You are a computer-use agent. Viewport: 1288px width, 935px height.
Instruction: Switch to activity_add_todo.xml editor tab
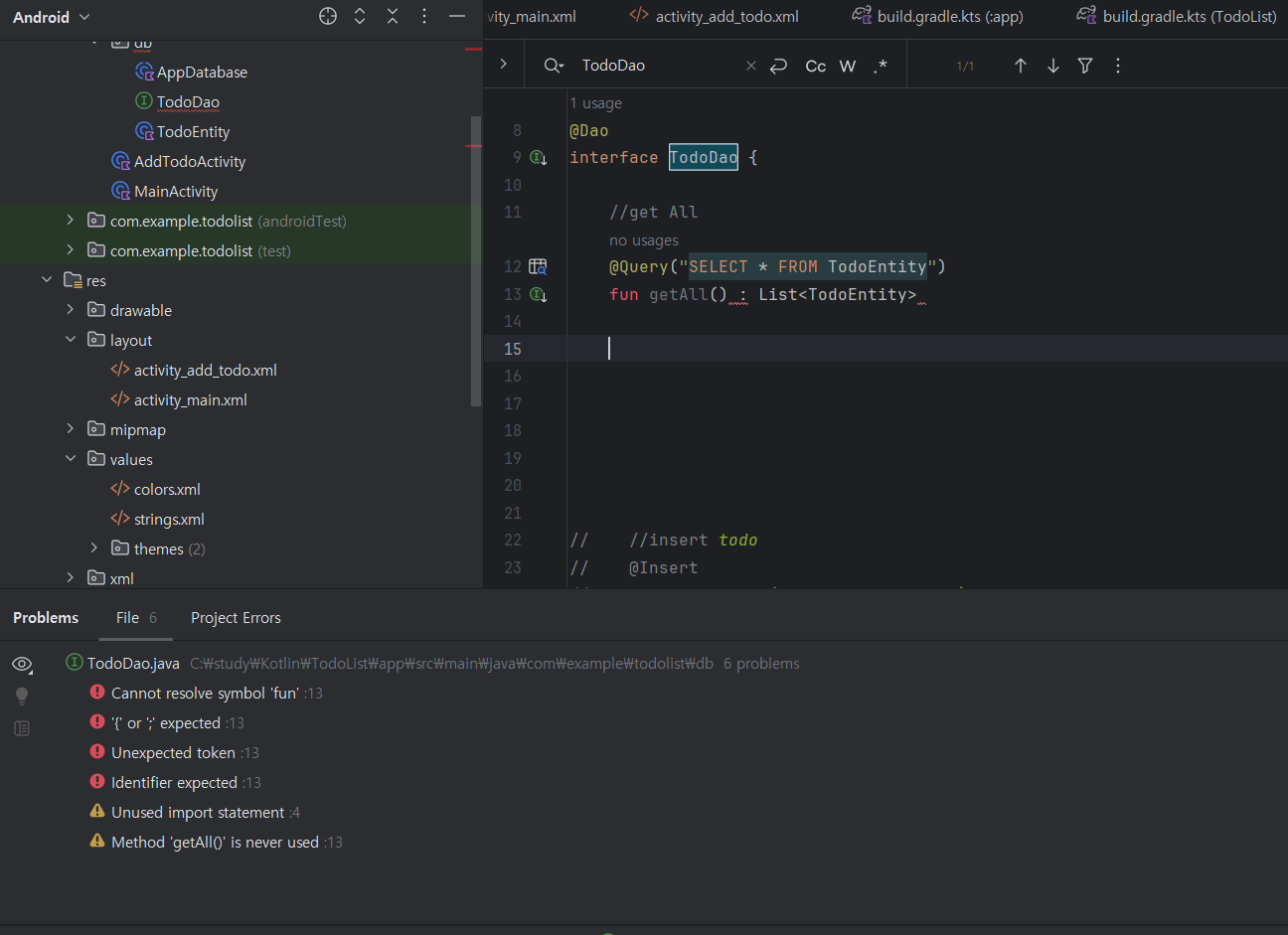tap(715, 16)
